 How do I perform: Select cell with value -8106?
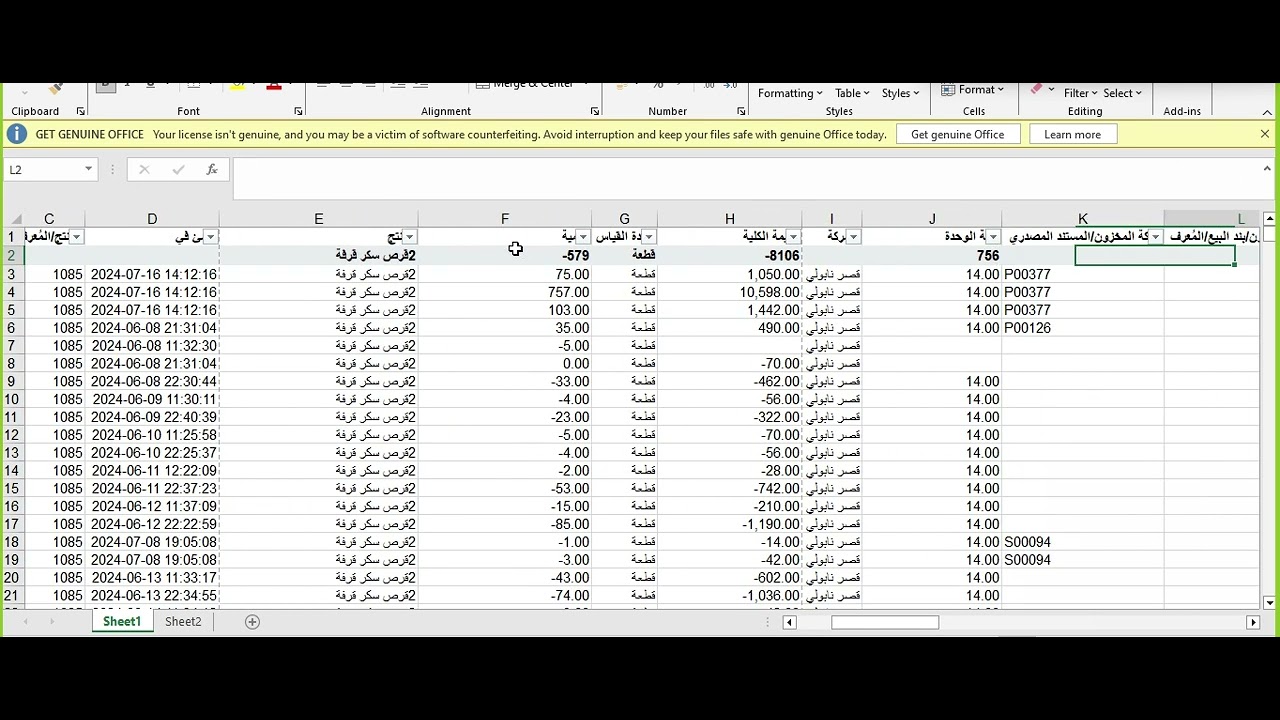point(729,256)
